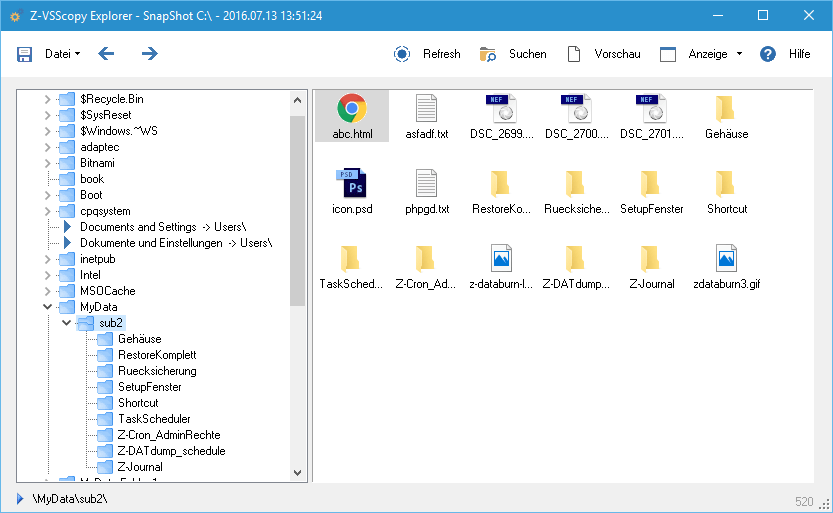The height and width of the screenshot is (513, 833).
Task: Select the DSC_2701 NEF image file
Action: click(x=651, y=116)
